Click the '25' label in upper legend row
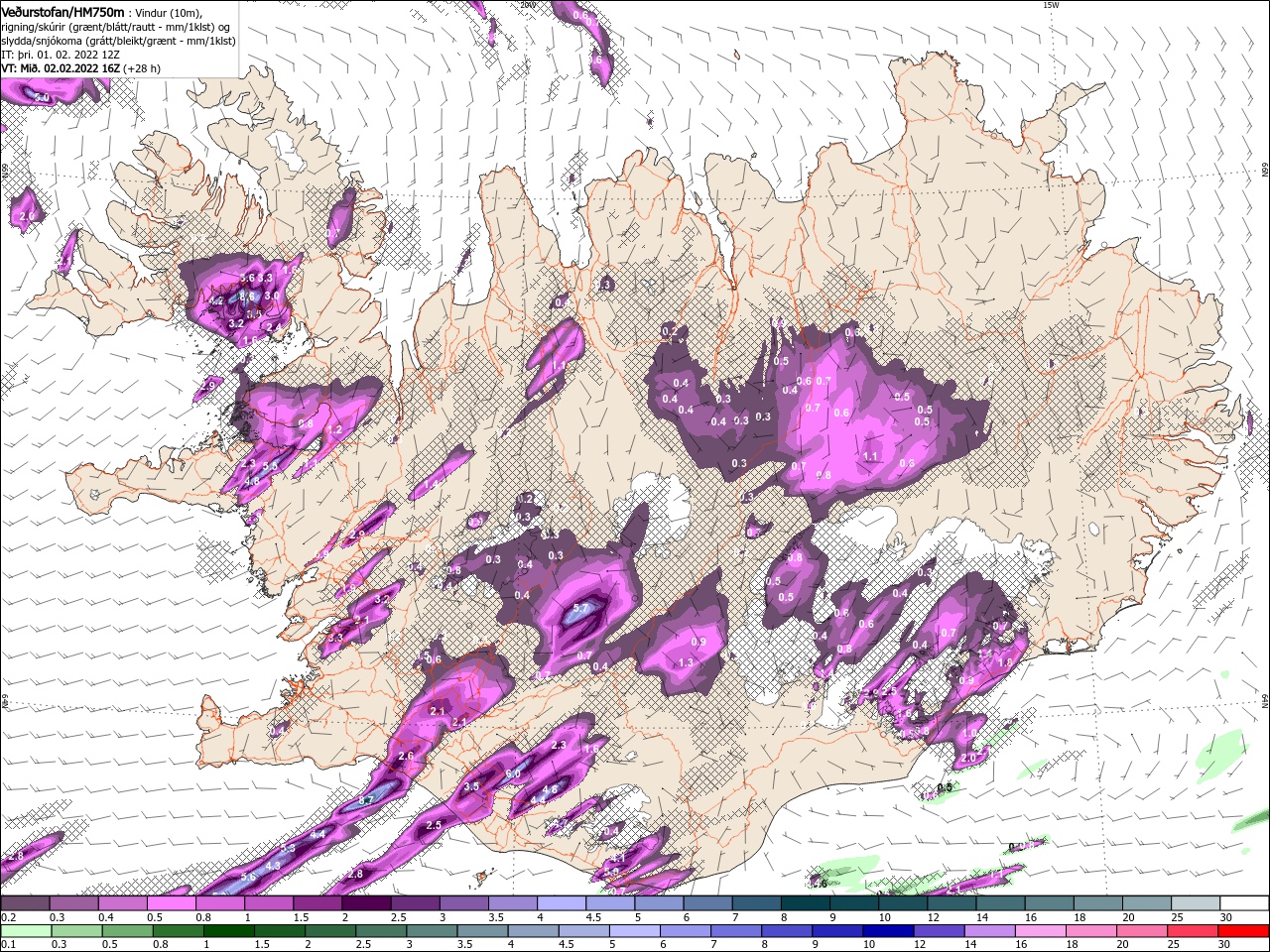 pyautogui.click(x=1178, y=917)
